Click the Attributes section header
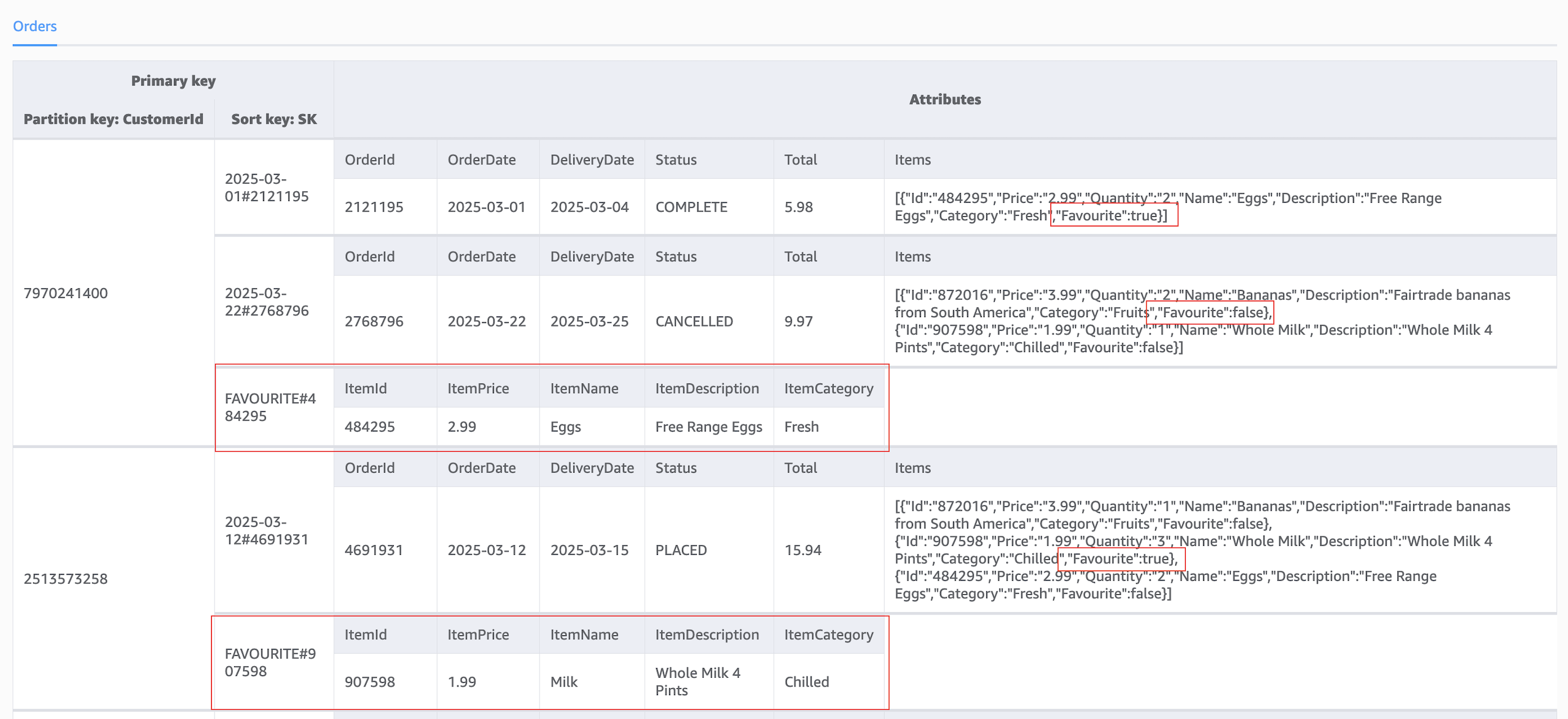Image resolution: width=1568 pixels, height=719 pixels. [x=944, y=99]
